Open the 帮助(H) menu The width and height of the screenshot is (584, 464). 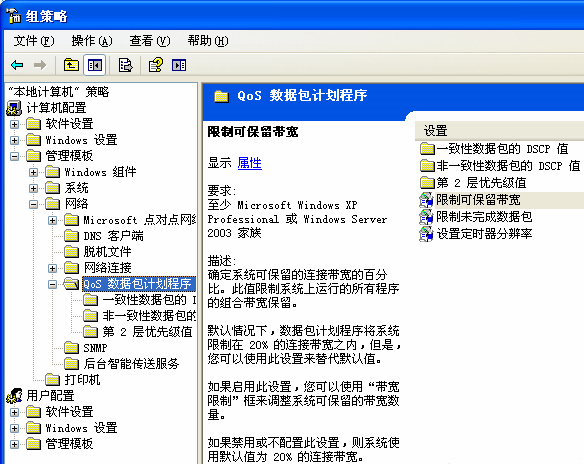coord(208,41)
